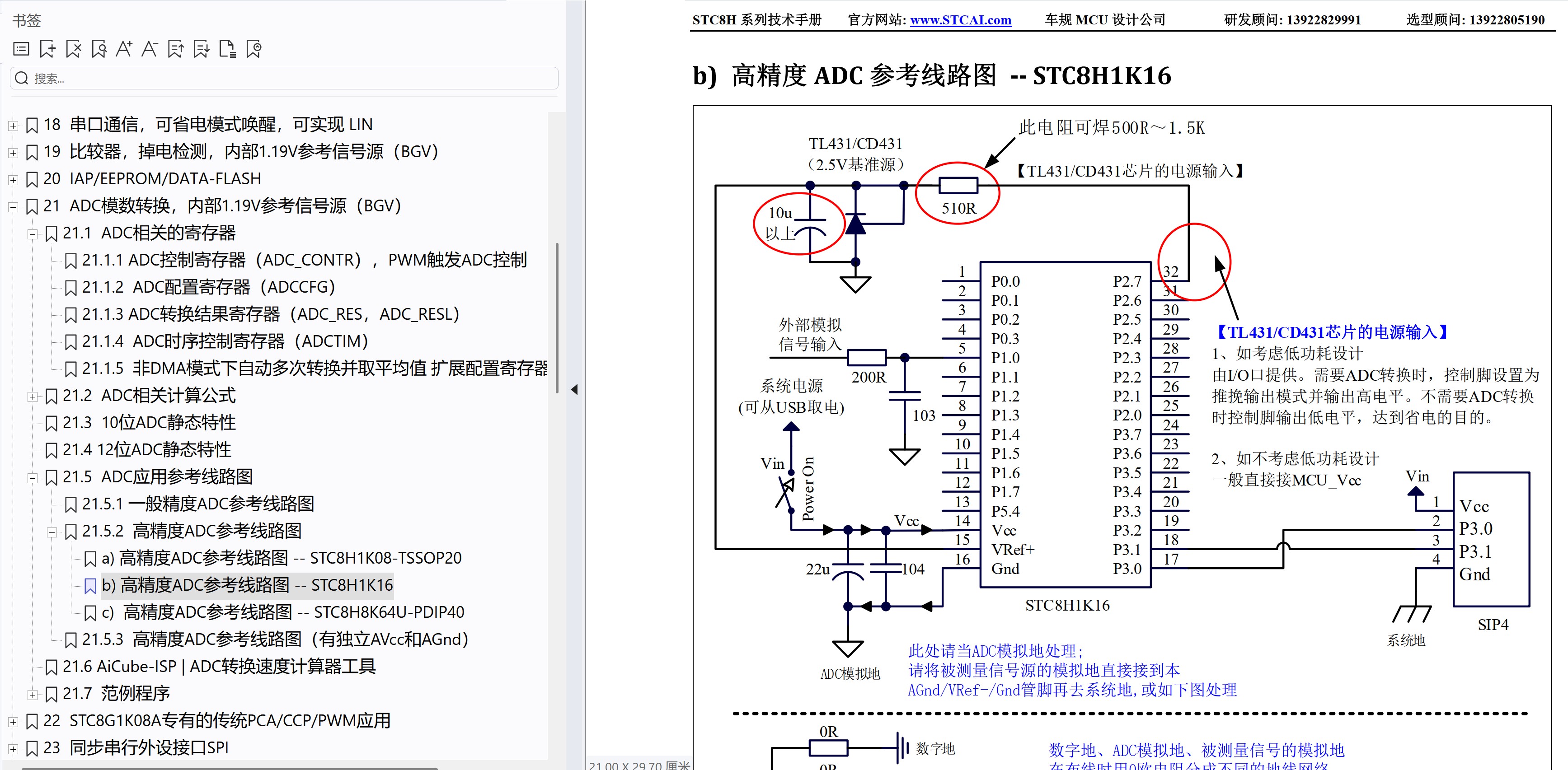
Task: Collapse the bookmark panel with arrow
Action: (574, 389)
